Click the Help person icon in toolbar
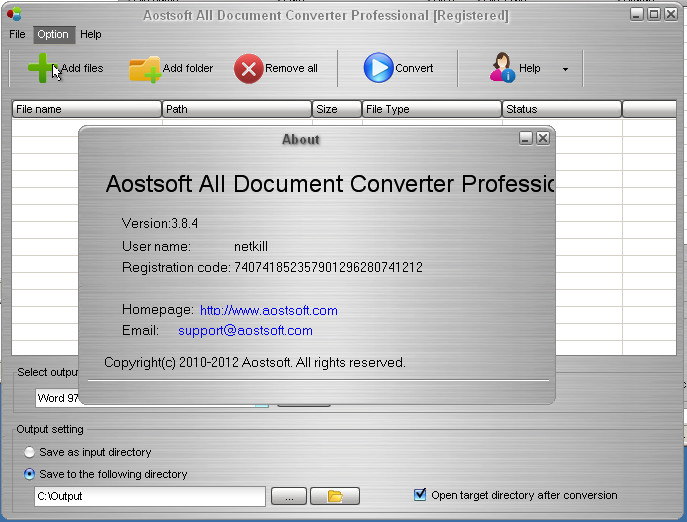Viewport: 687px width, 522px height. (502, 67)
